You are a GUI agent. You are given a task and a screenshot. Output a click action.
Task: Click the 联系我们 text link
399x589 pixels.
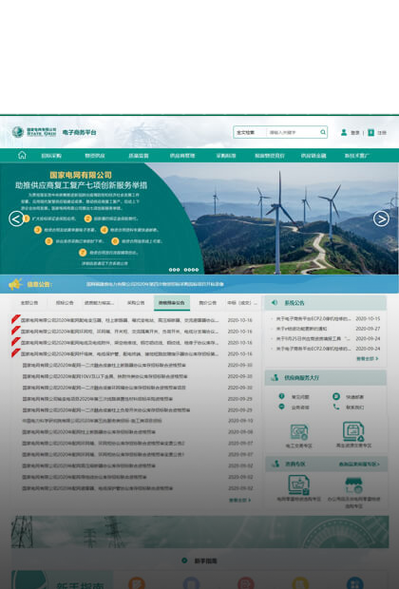click(355, 407)
